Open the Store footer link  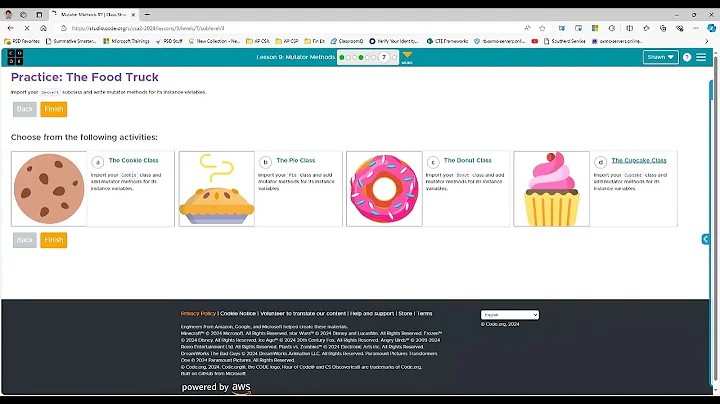click(x=405, y=314)
